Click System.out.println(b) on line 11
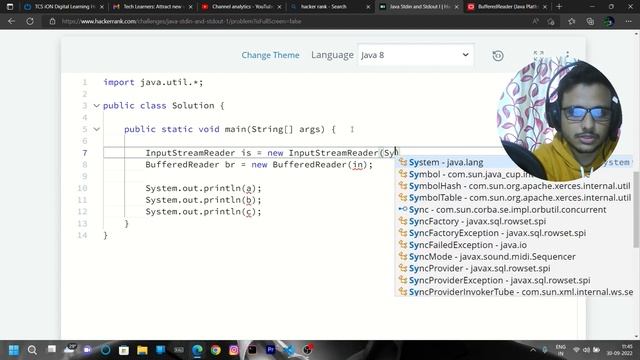This screenshot has height=360, width=640. pyautogui.click(x=203, y=200)
